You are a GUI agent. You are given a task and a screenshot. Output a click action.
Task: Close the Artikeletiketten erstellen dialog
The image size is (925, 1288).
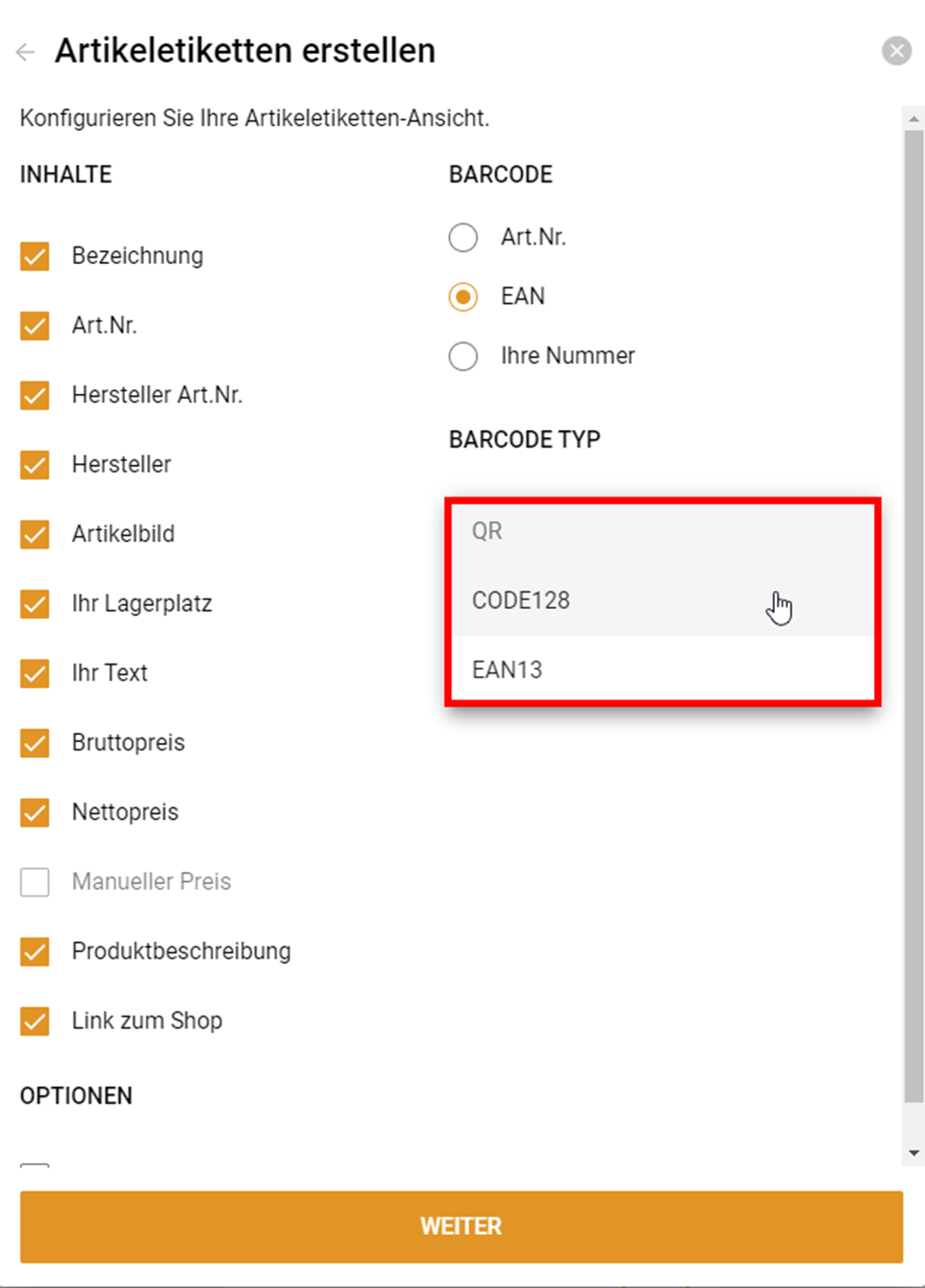point(895,51)
